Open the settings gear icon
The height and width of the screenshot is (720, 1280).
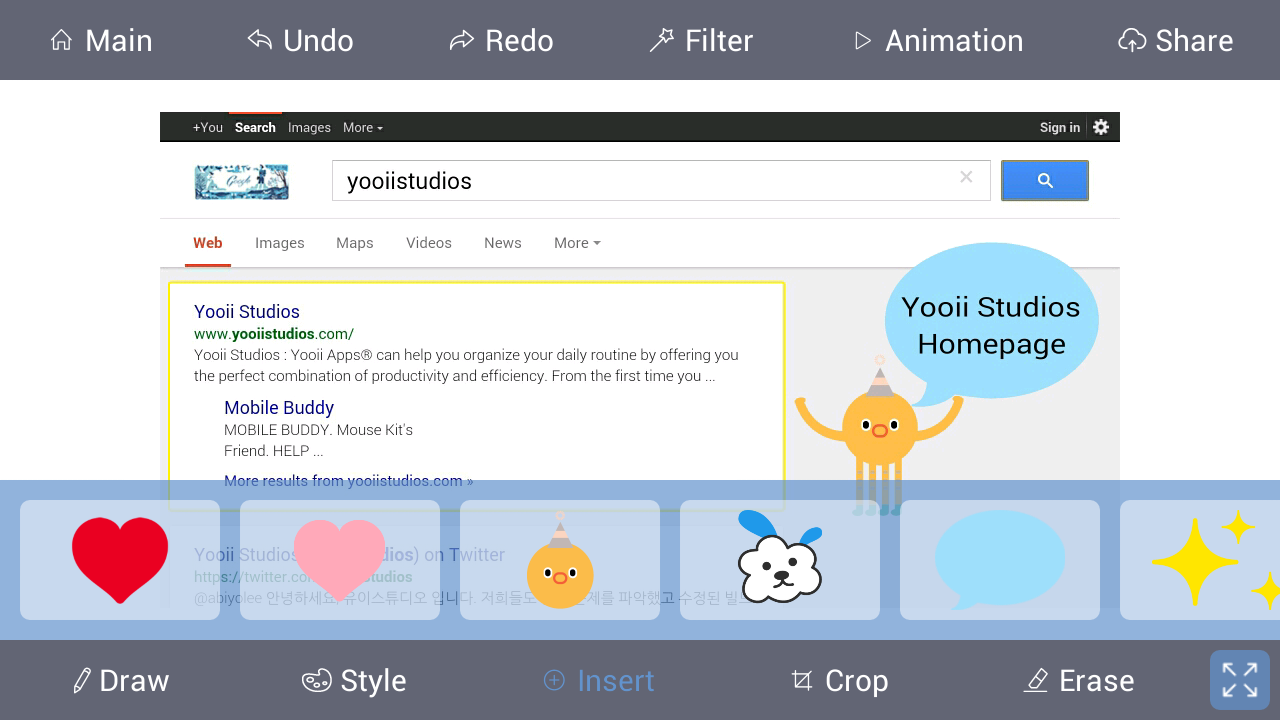pyautogui.click(x=1101, y=127)
